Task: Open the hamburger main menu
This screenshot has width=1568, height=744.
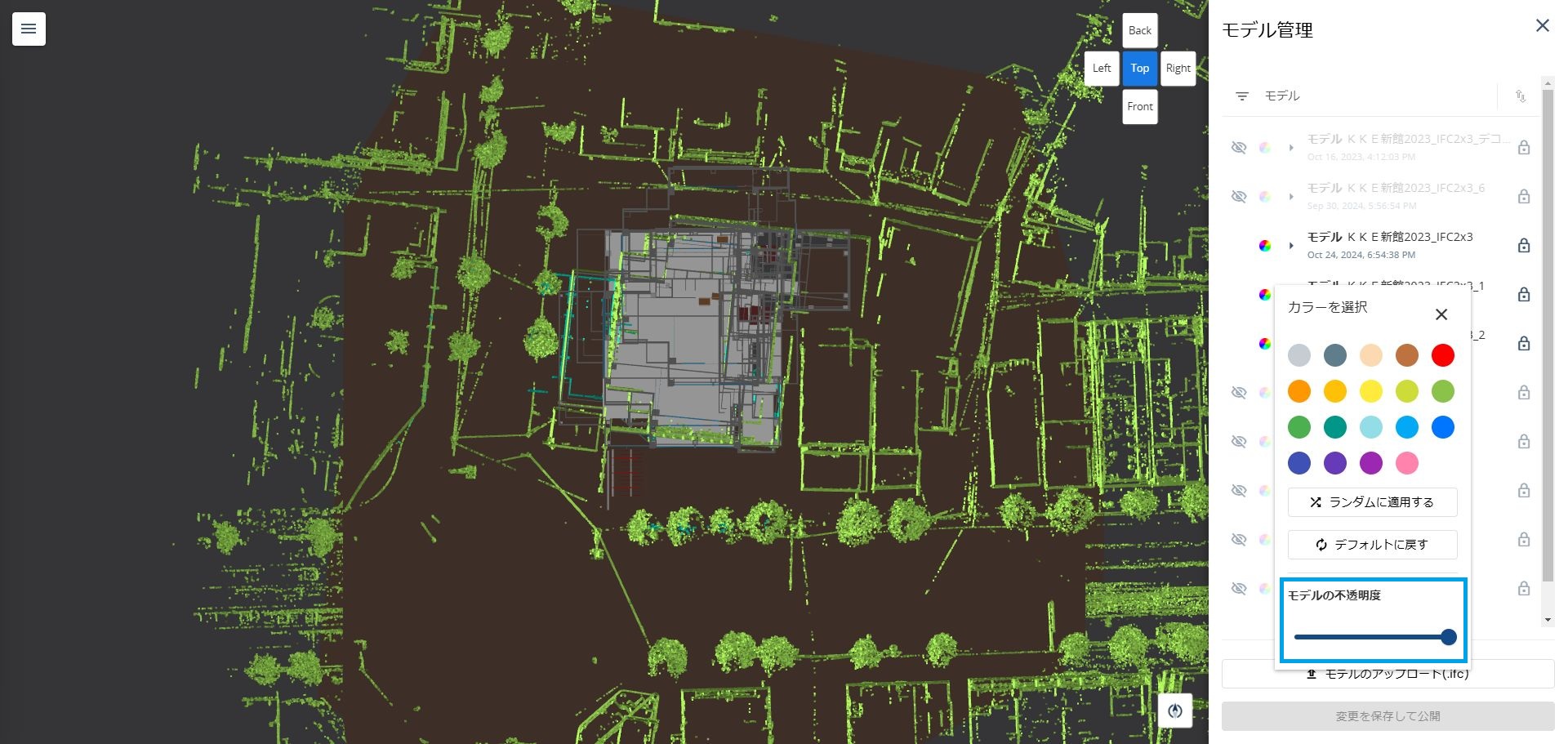Action: (29, 29)
